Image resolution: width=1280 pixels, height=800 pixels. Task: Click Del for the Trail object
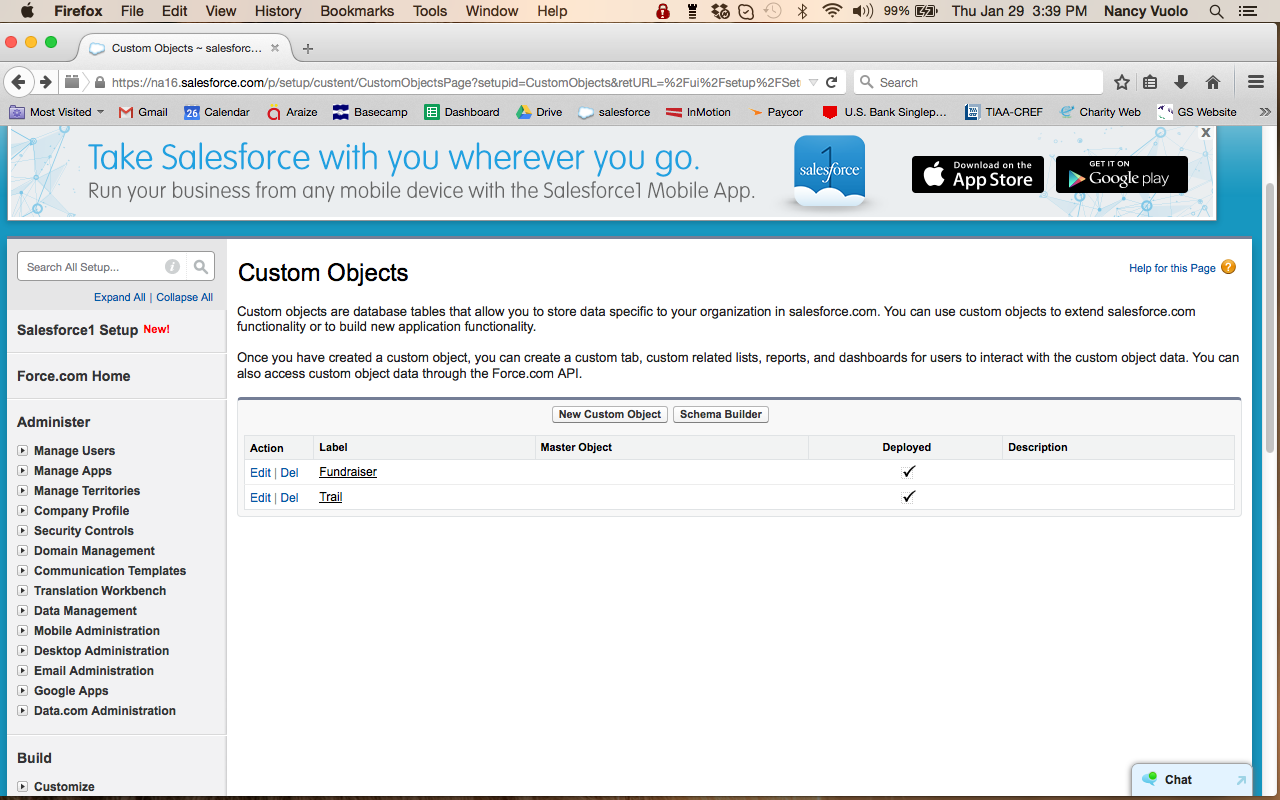[289, 497]
